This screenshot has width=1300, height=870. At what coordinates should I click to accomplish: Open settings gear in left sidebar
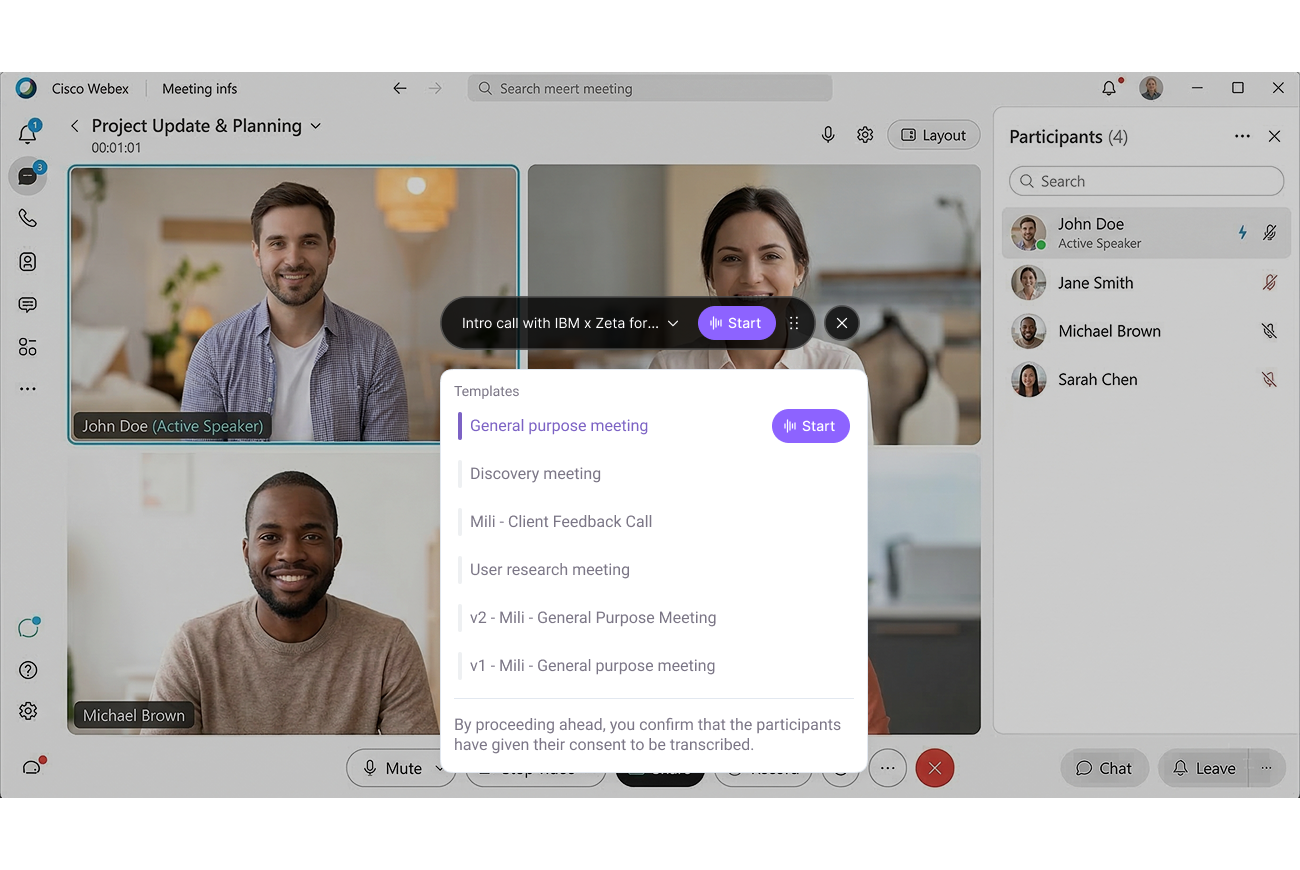click(x=28, y=711)
